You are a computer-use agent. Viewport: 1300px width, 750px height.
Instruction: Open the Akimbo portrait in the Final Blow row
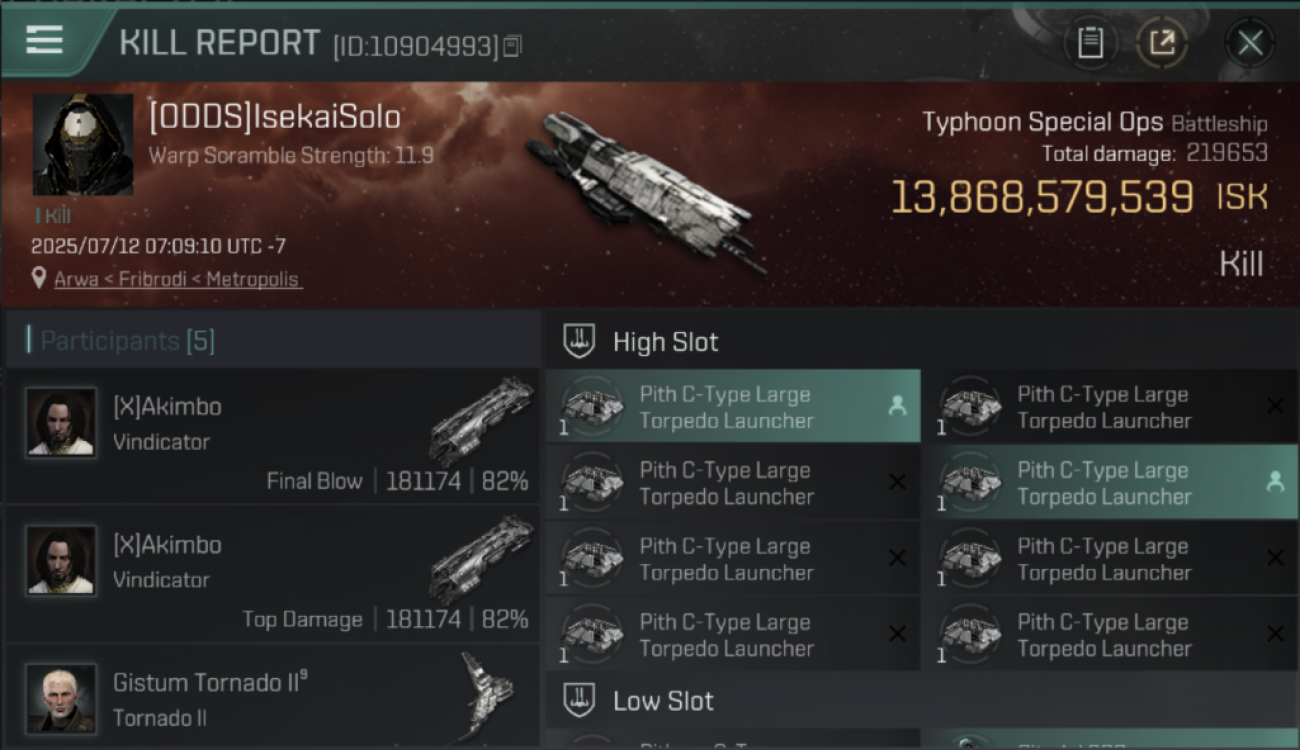[x=62, y=422]
